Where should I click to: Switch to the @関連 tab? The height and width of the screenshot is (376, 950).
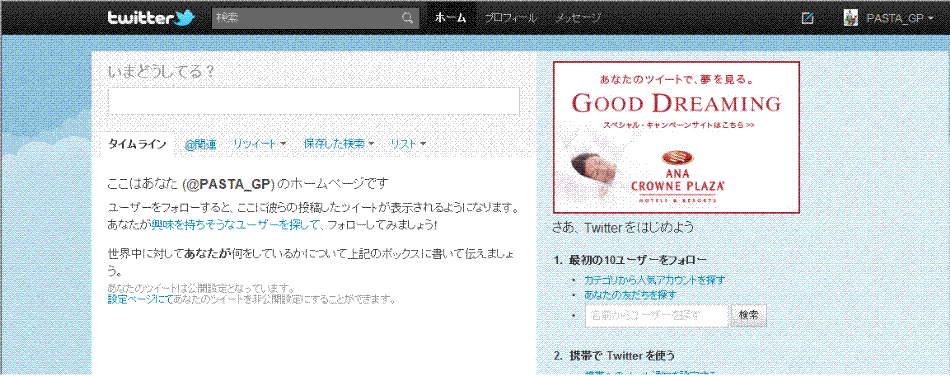click(x=201, y=144)
